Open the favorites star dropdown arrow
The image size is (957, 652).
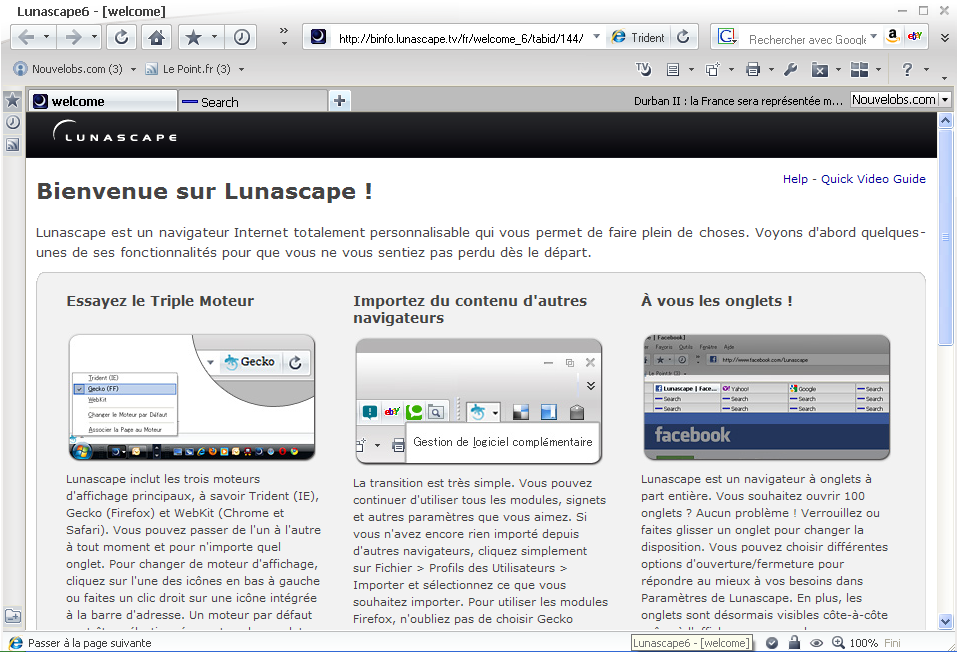[214, 37]
